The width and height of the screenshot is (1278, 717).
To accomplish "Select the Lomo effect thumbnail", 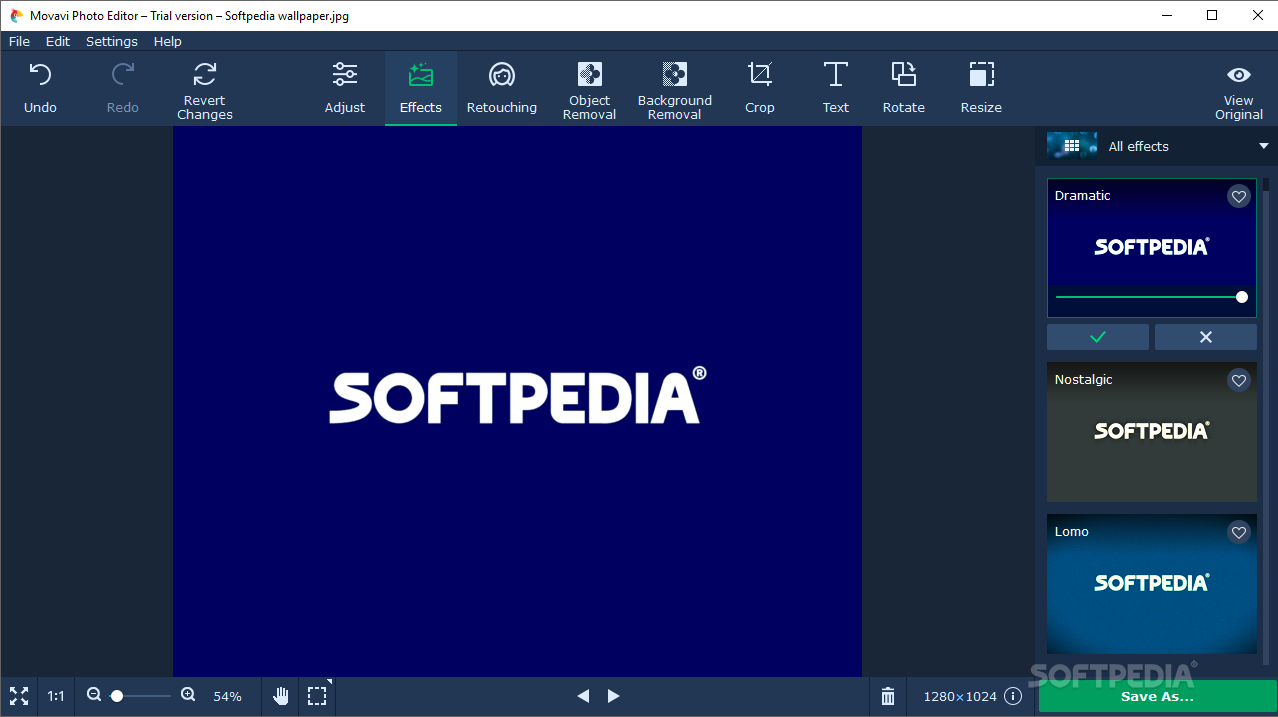I will coord(1152,584).
